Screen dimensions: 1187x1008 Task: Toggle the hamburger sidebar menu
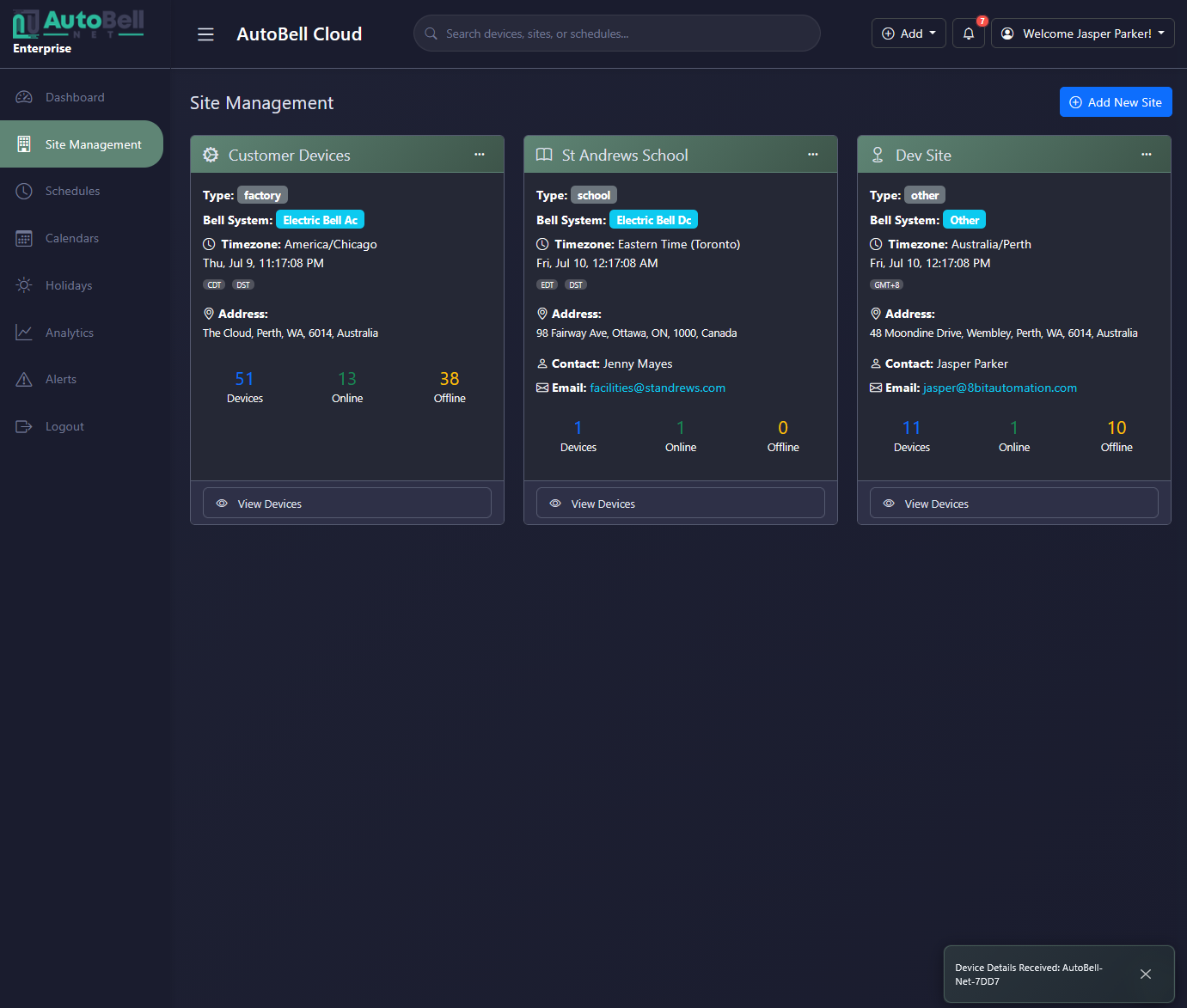coord(205,34)
